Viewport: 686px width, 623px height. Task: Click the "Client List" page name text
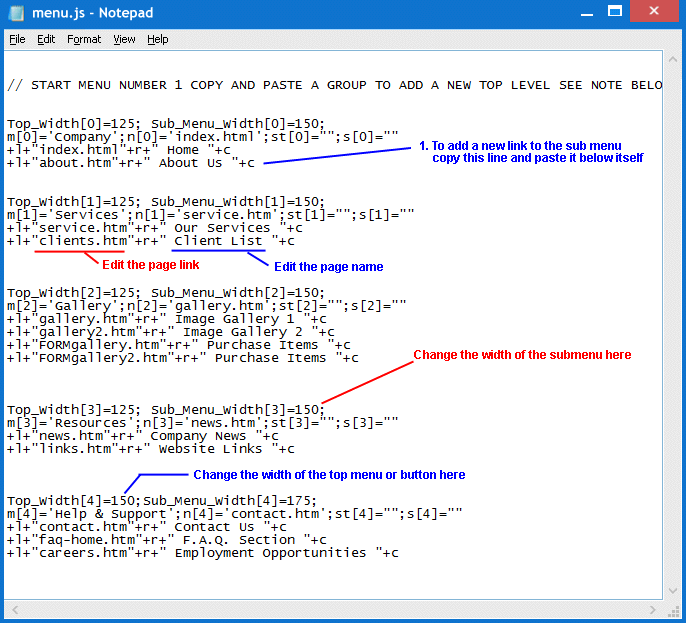tap(218, 241)
